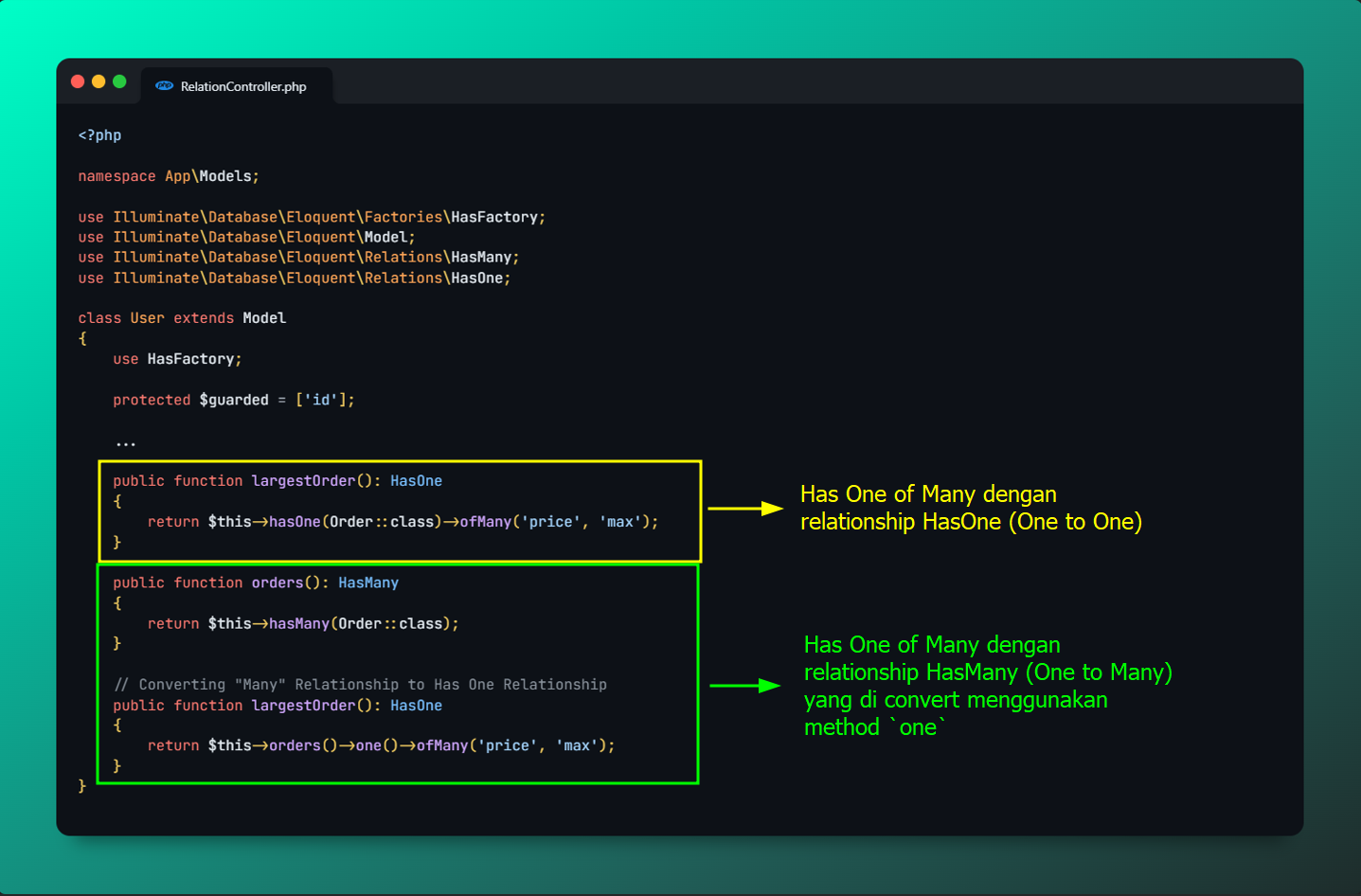Image resolution: width=1361 pixels, height=896 pixels.
Task: Click the yellow minimize dot
Action: point(98,81)
